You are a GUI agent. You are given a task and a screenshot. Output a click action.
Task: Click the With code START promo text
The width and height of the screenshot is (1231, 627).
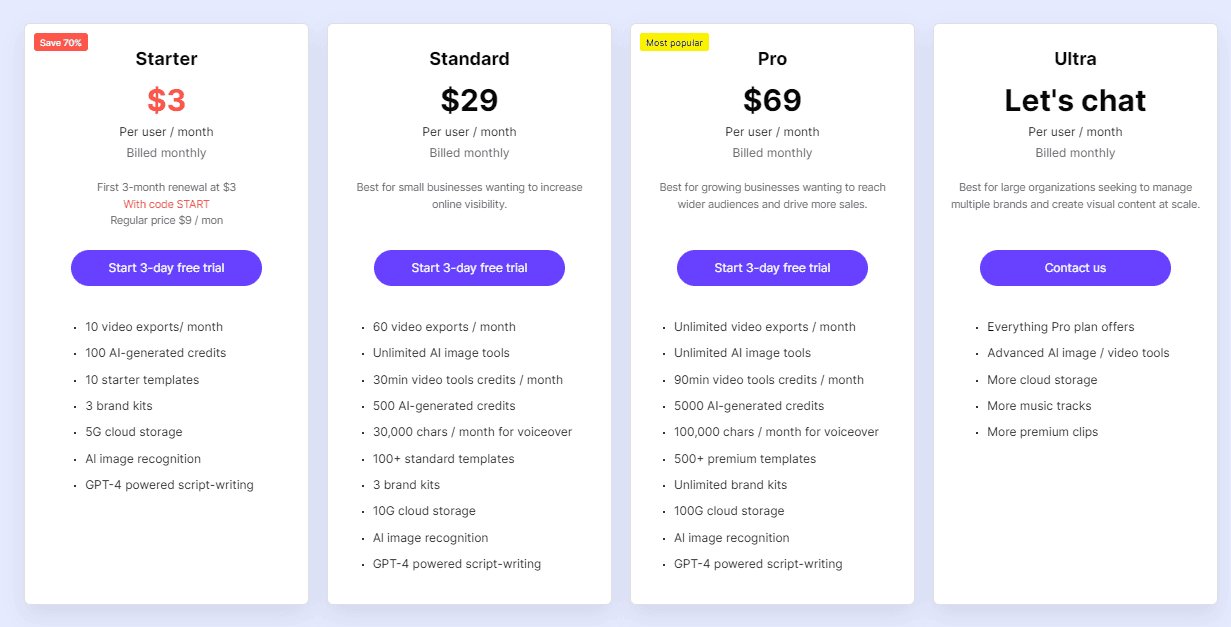[166, 203]
